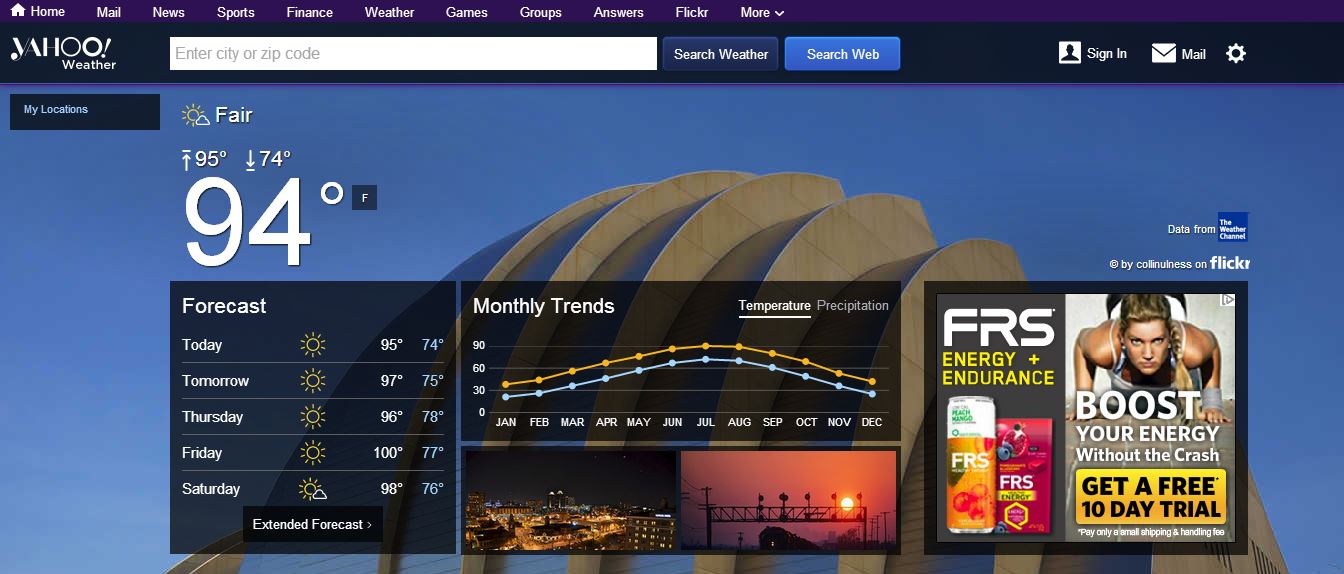Click the Saturday forecast row label
Viewport: 1344px width, 574px height.
(x=211, y=489)
